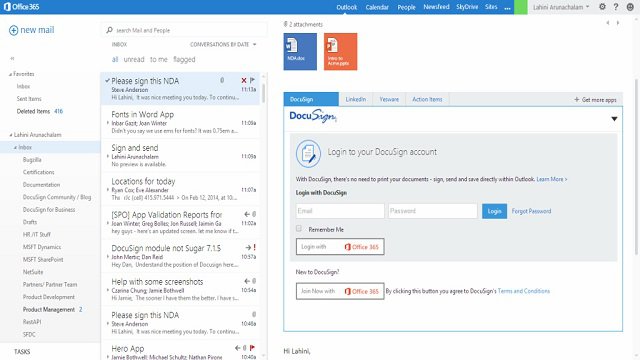
Task: Open the more apps ellipsis in top bar
Action: [507, 7]
